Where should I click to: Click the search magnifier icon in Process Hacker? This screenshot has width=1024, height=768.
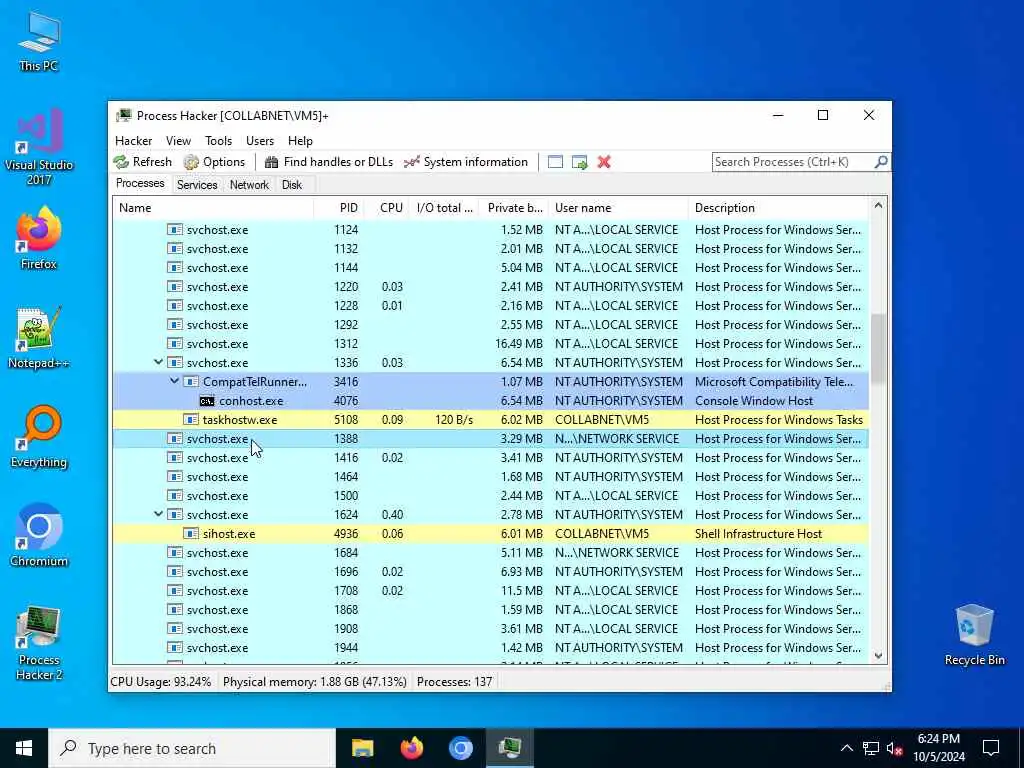(x=881, y=161)
